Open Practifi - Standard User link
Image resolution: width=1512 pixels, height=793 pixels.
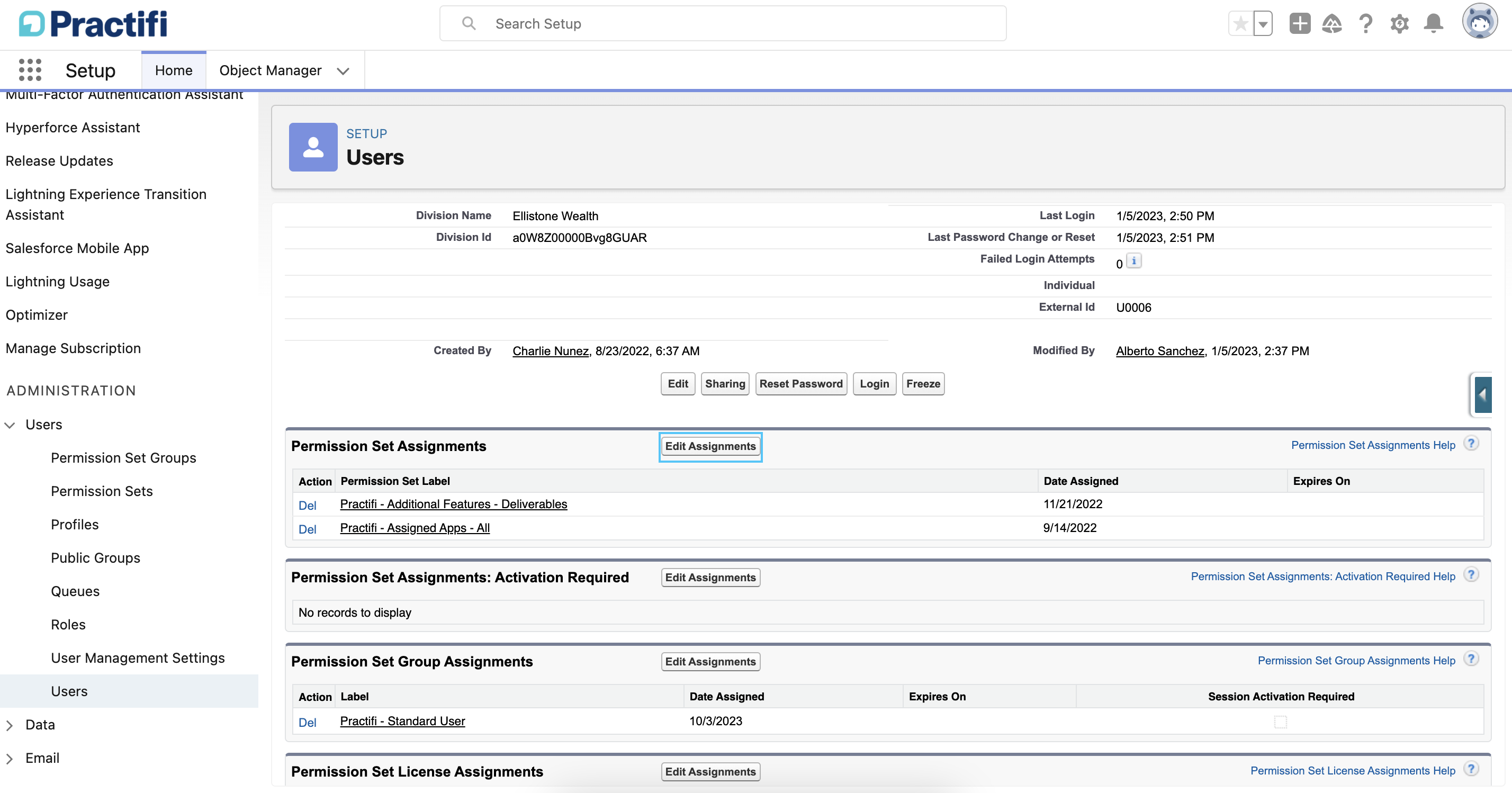[402, 722]
